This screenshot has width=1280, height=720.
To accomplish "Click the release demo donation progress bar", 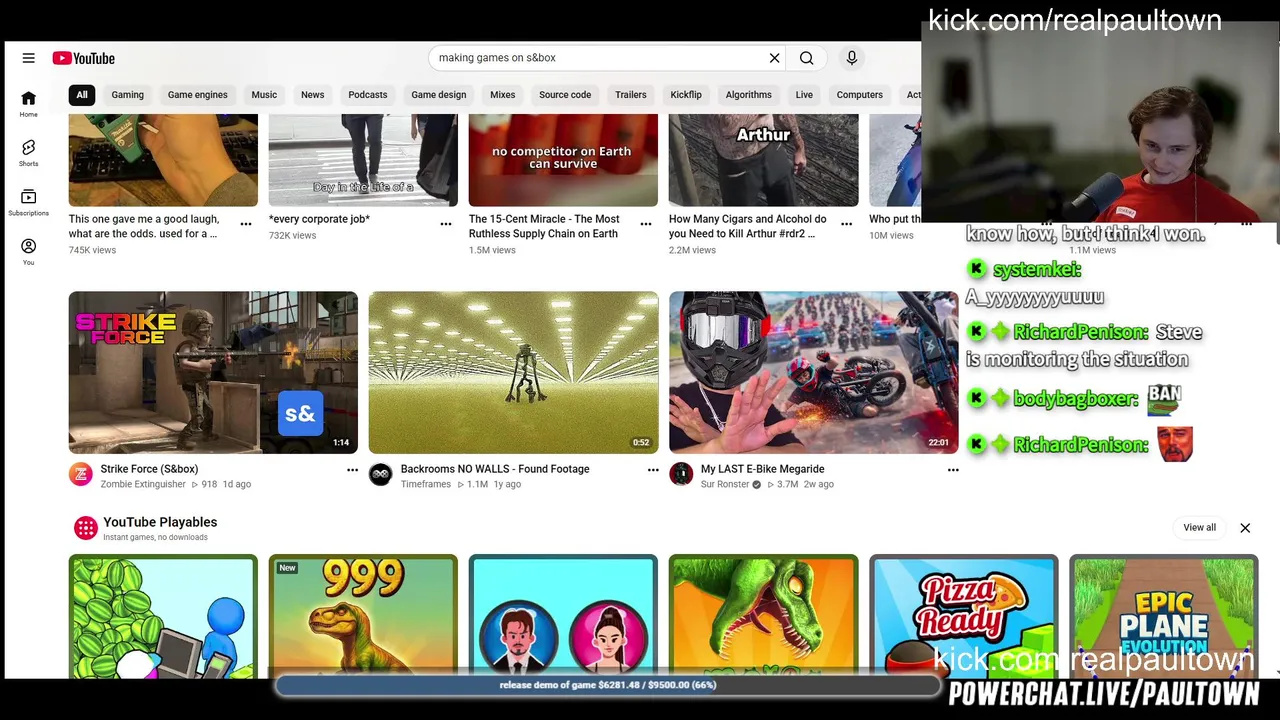I will [608, 685].
